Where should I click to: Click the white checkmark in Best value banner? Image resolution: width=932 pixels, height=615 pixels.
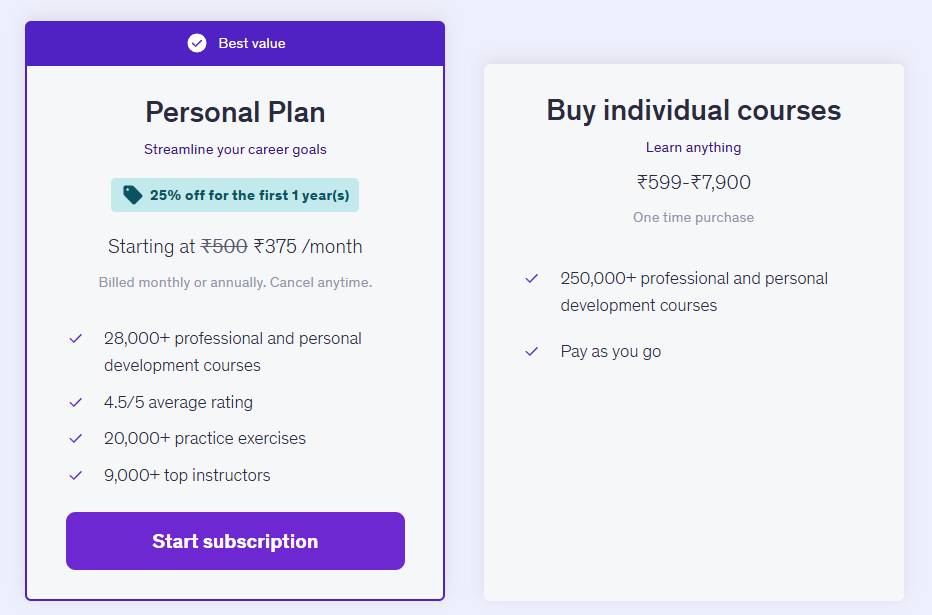tap(197, 43)
